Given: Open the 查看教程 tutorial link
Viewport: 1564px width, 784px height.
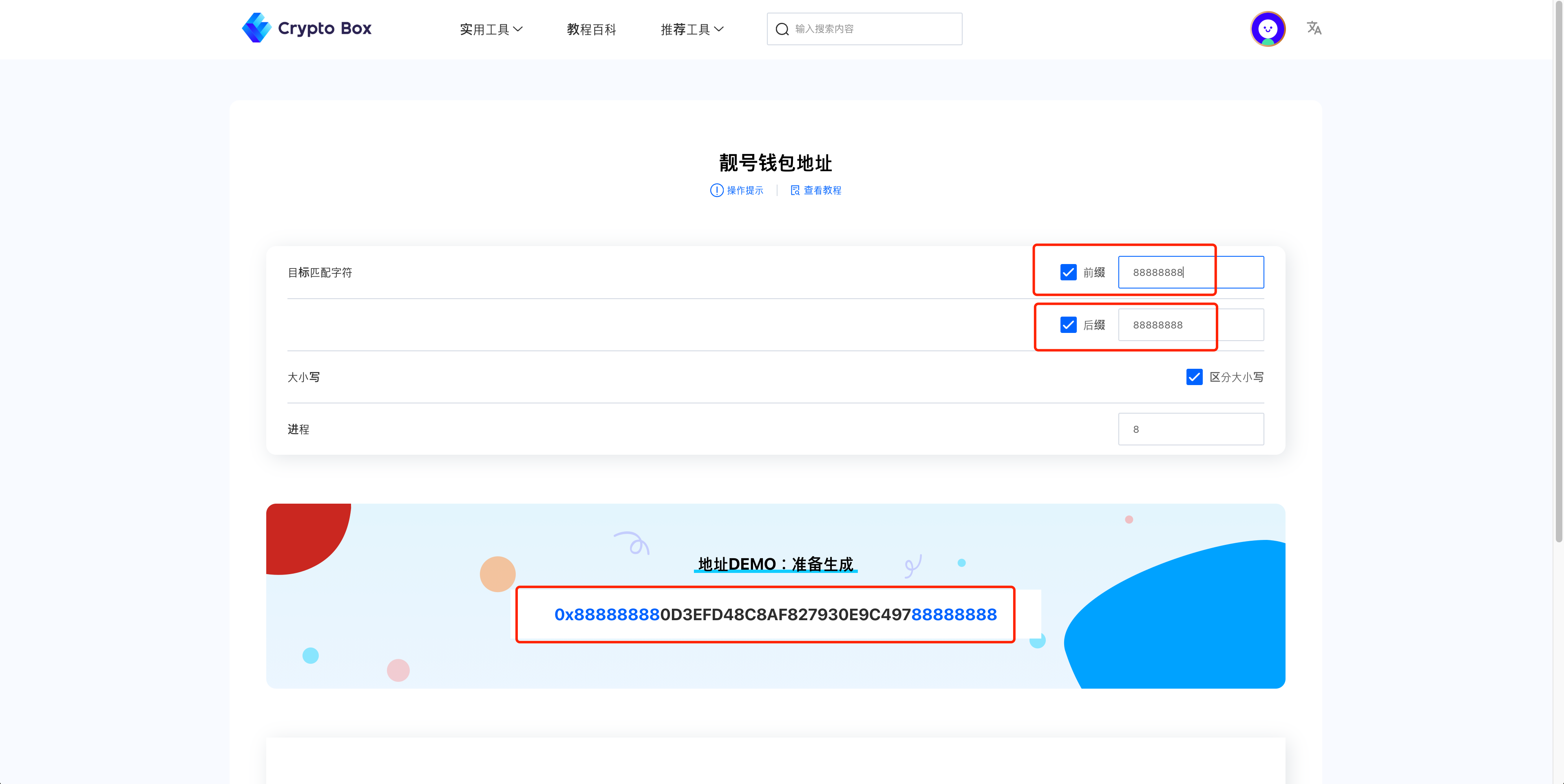Looking at the screenshot, I should coord(822,191).
